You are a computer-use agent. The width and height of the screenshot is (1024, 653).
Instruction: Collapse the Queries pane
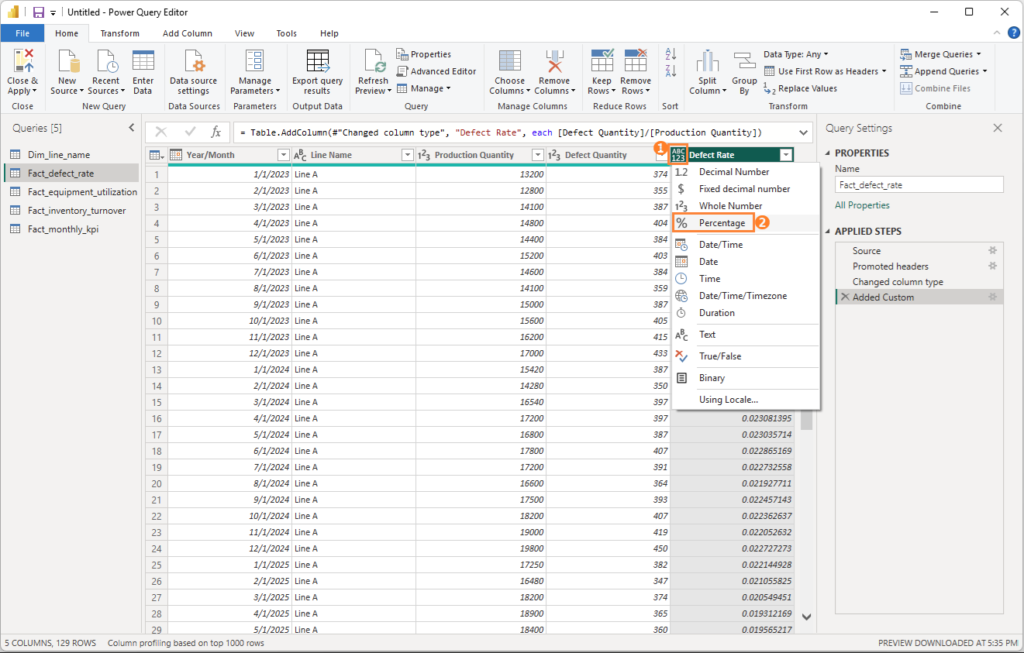pyautogui.click(x=131, y=128)
